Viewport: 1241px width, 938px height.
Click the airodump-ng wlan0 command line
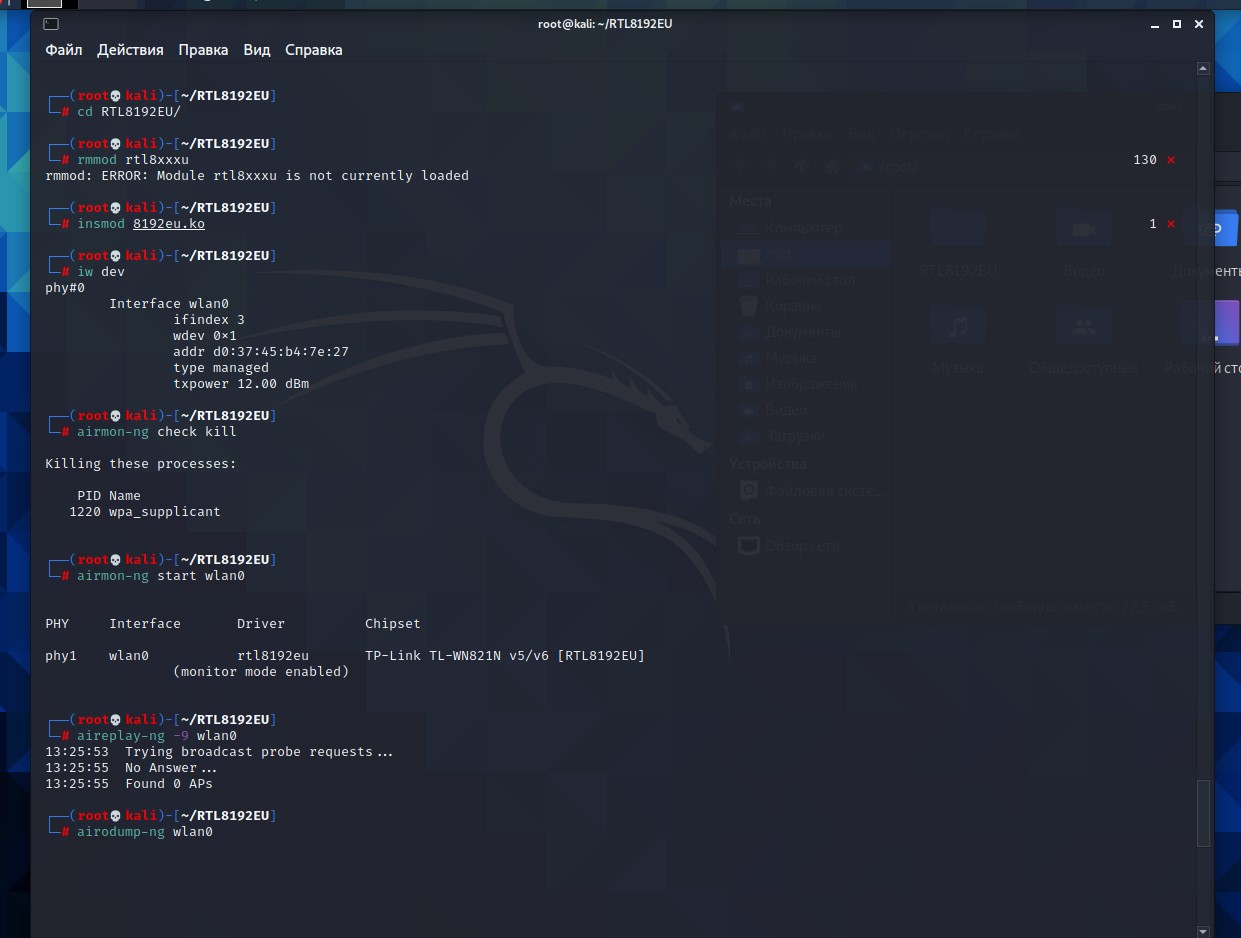(x=145, y=832)
